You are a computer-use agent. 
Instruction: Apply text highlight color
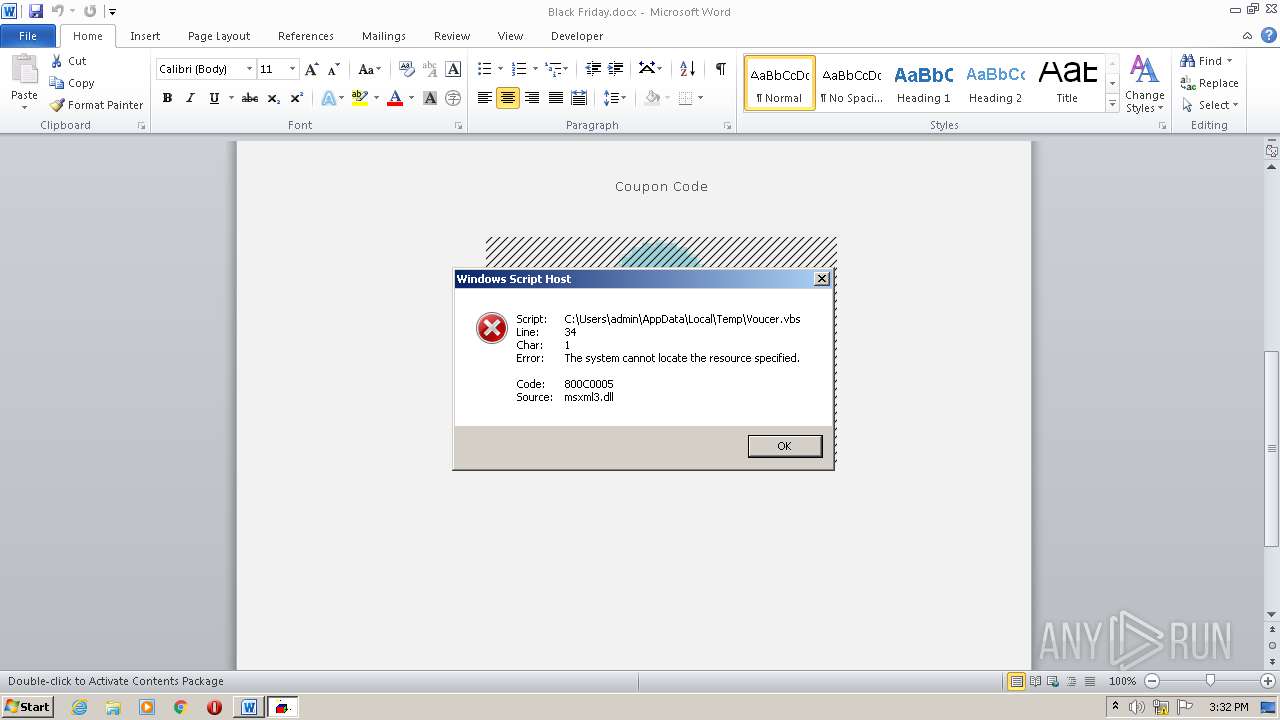pyautogui.click(x=360, y=98)
